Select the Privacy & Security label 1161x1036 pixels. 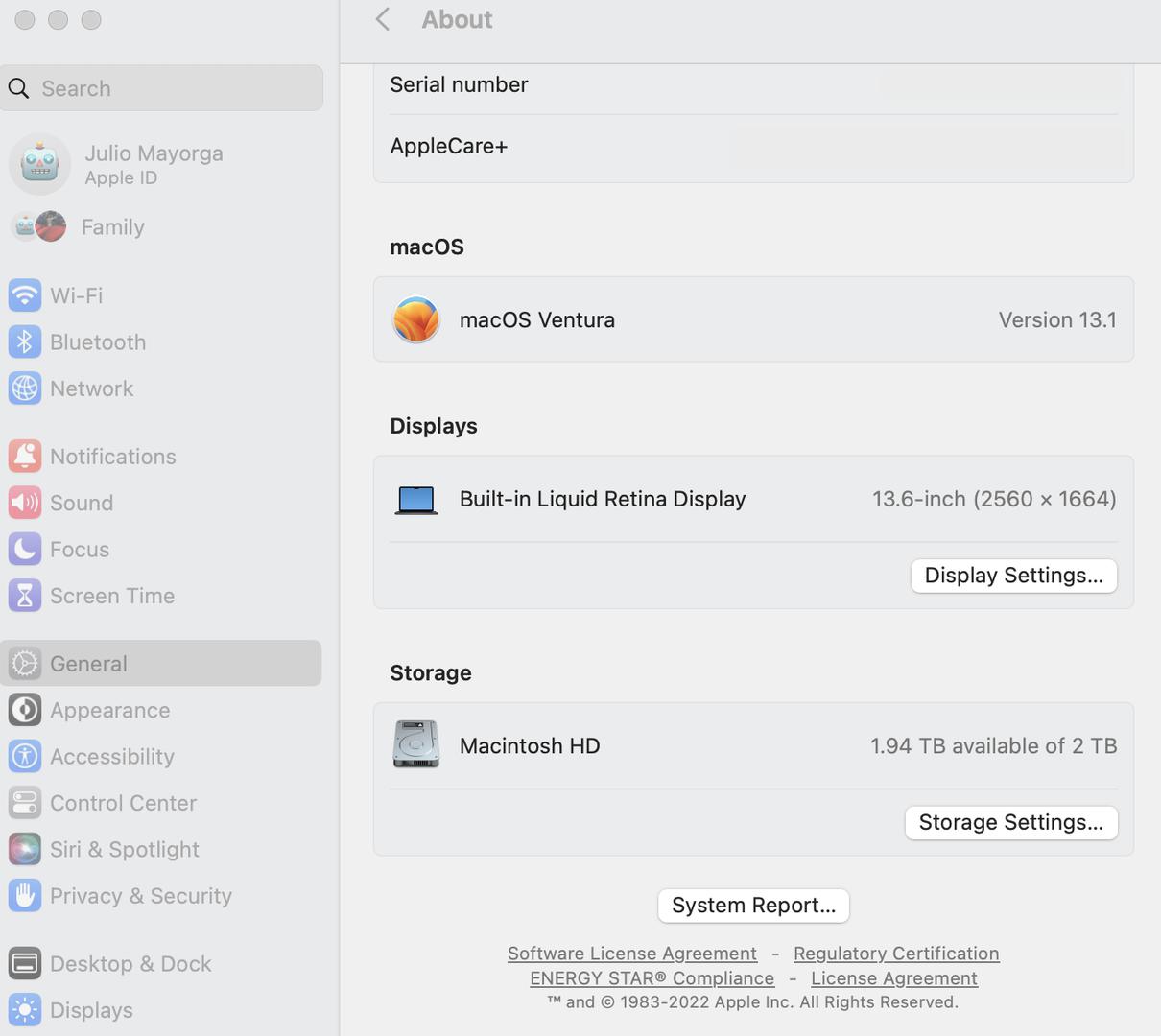(x=141, y=896)
